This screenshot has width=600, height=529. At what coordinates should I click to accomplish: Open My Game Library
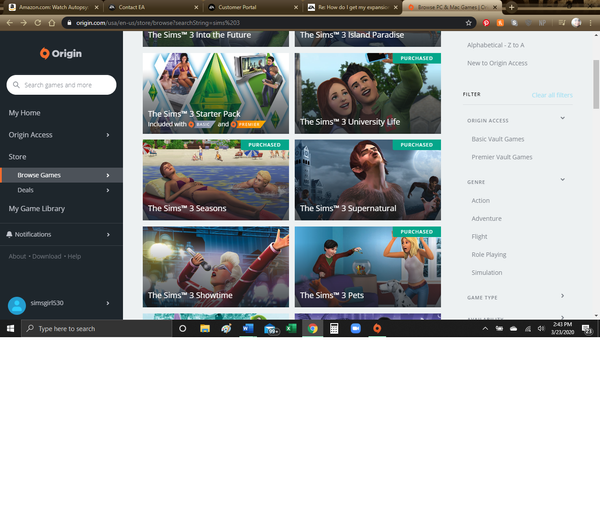coord(37,209)
